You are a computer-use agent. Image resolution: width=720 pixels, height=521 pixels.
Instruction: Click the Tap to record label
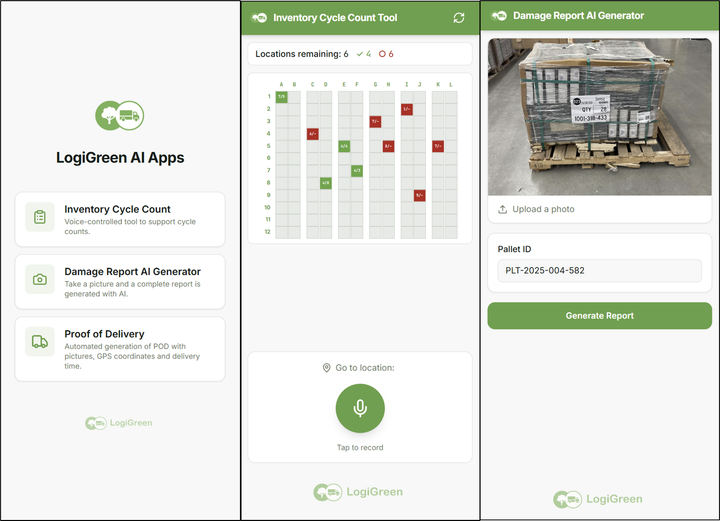pyautogui.click(x=360, y=448)
